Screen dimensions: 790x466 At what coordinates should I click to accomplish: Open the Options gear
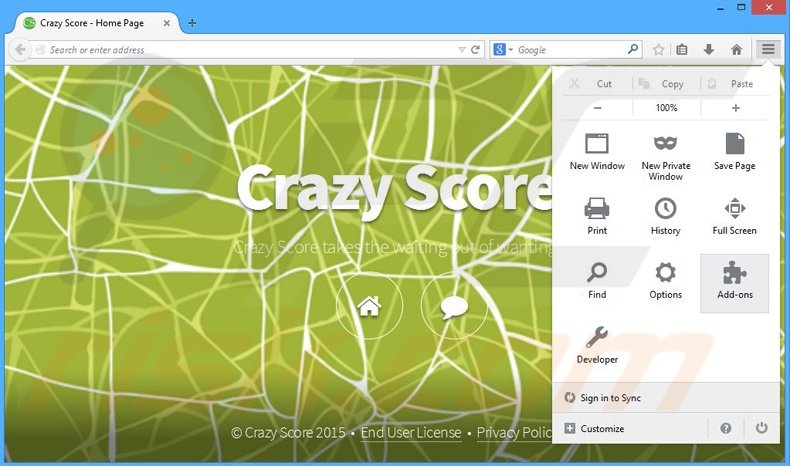pos(666,282)
